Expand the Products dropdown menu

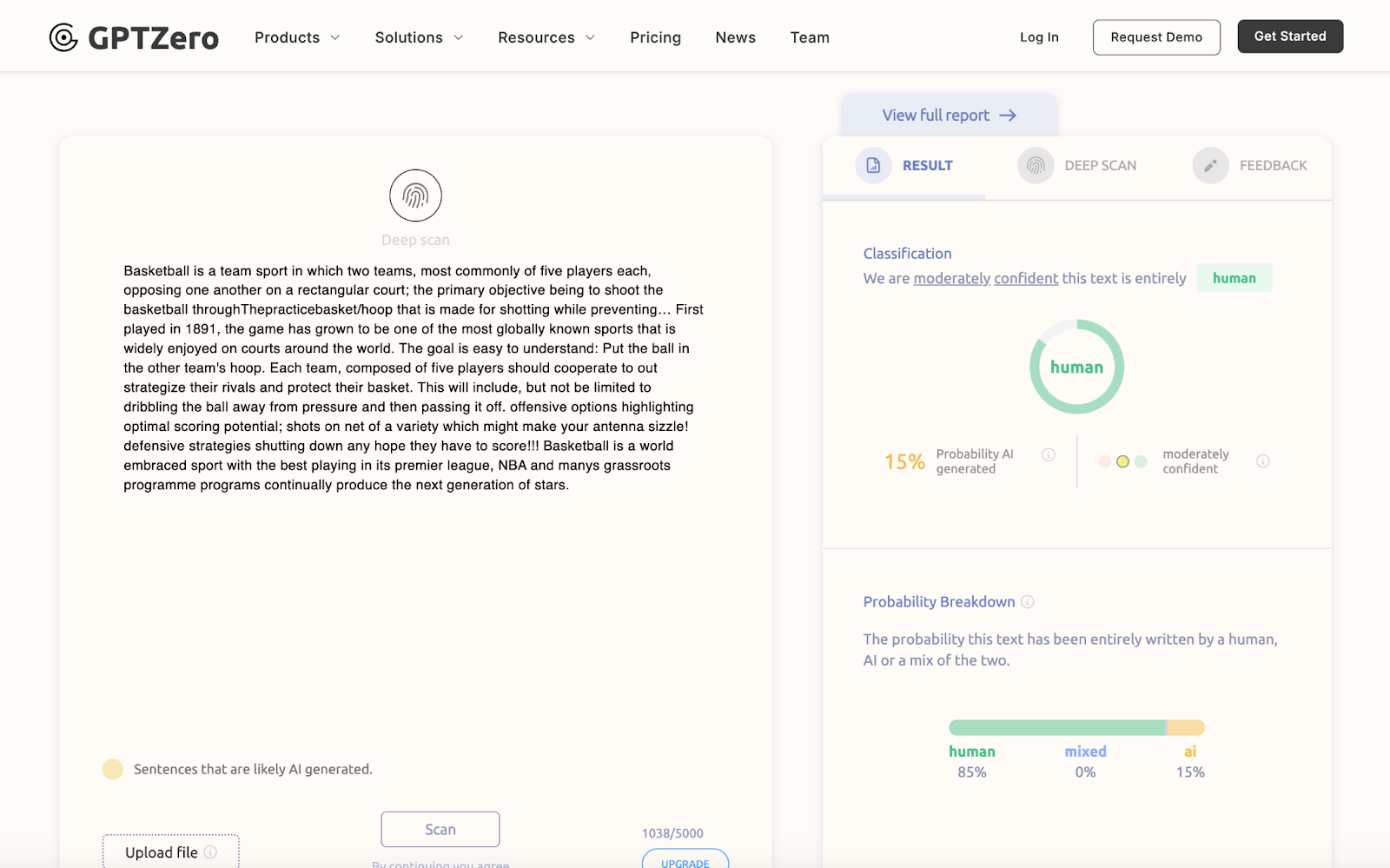pos(297,37)
